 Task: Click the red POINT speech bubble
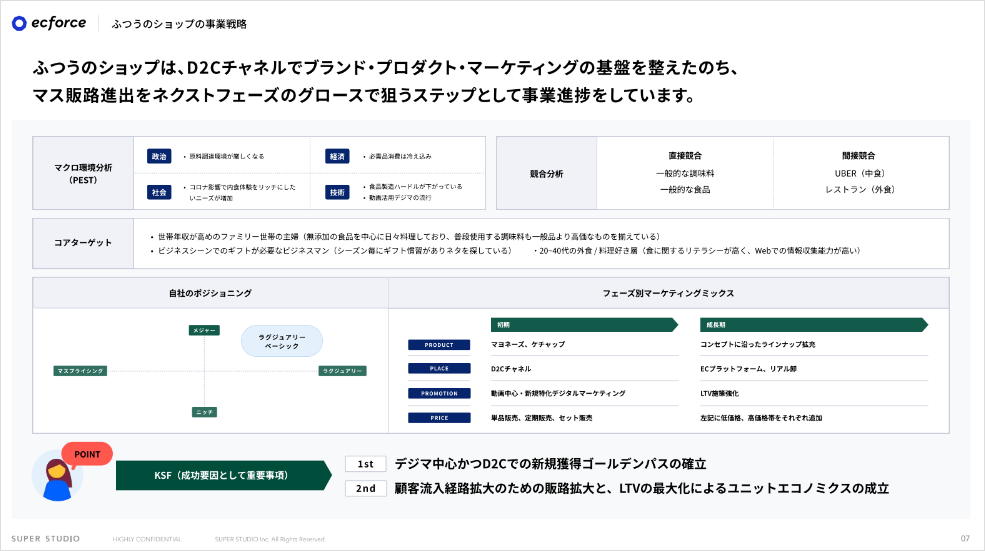coord(86,453)
